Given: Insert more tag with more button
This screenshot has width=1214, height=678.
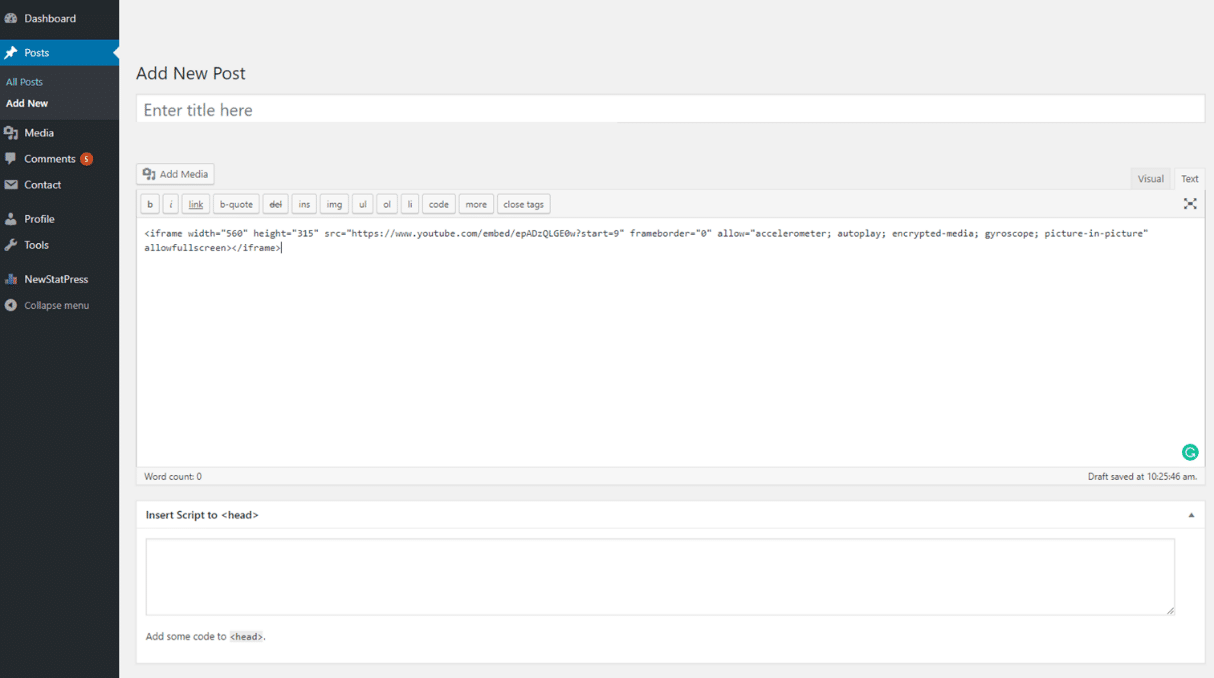Looking at the screenshot, I should [x=476, y=204].
